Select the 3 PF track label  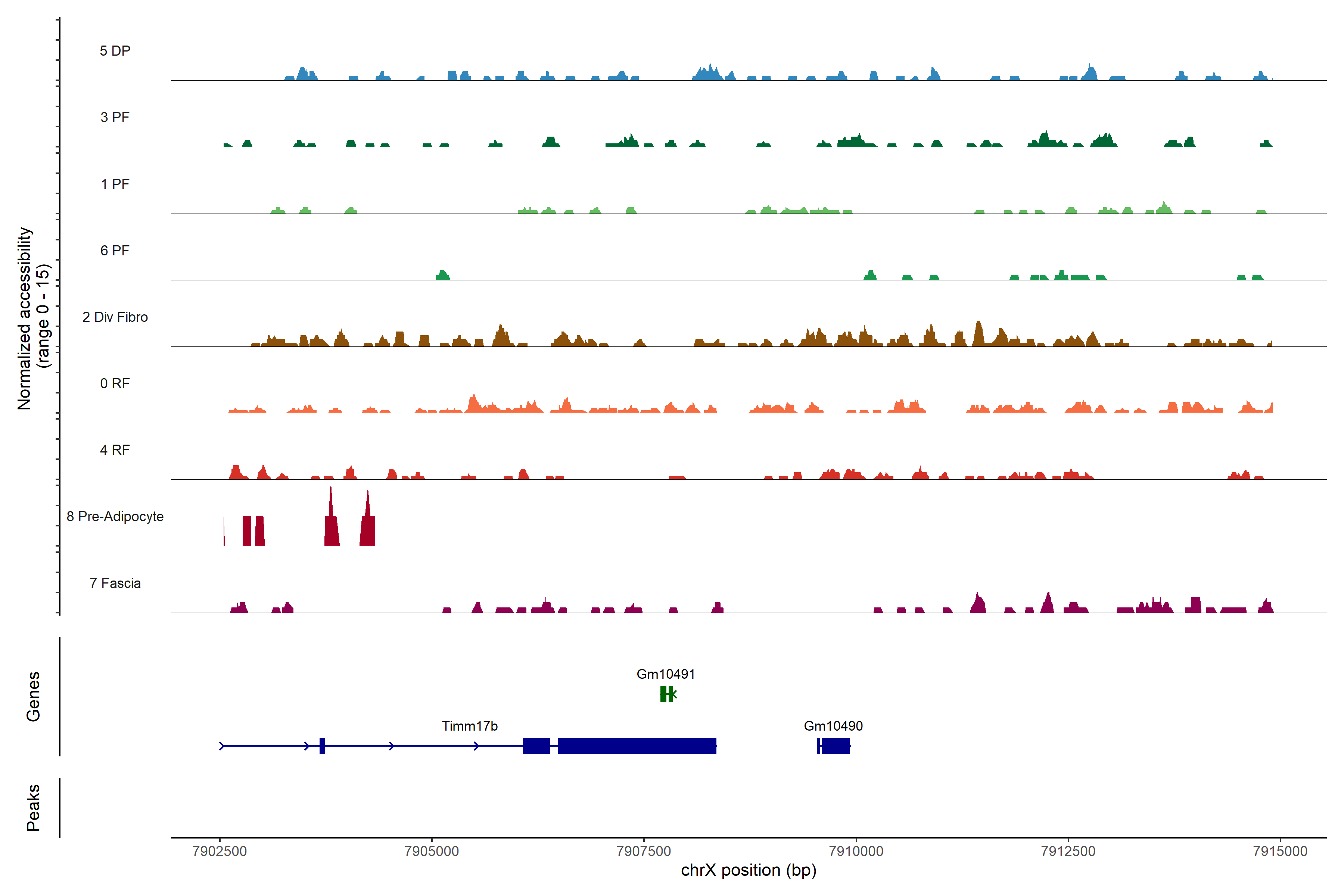tap(115, 117)
